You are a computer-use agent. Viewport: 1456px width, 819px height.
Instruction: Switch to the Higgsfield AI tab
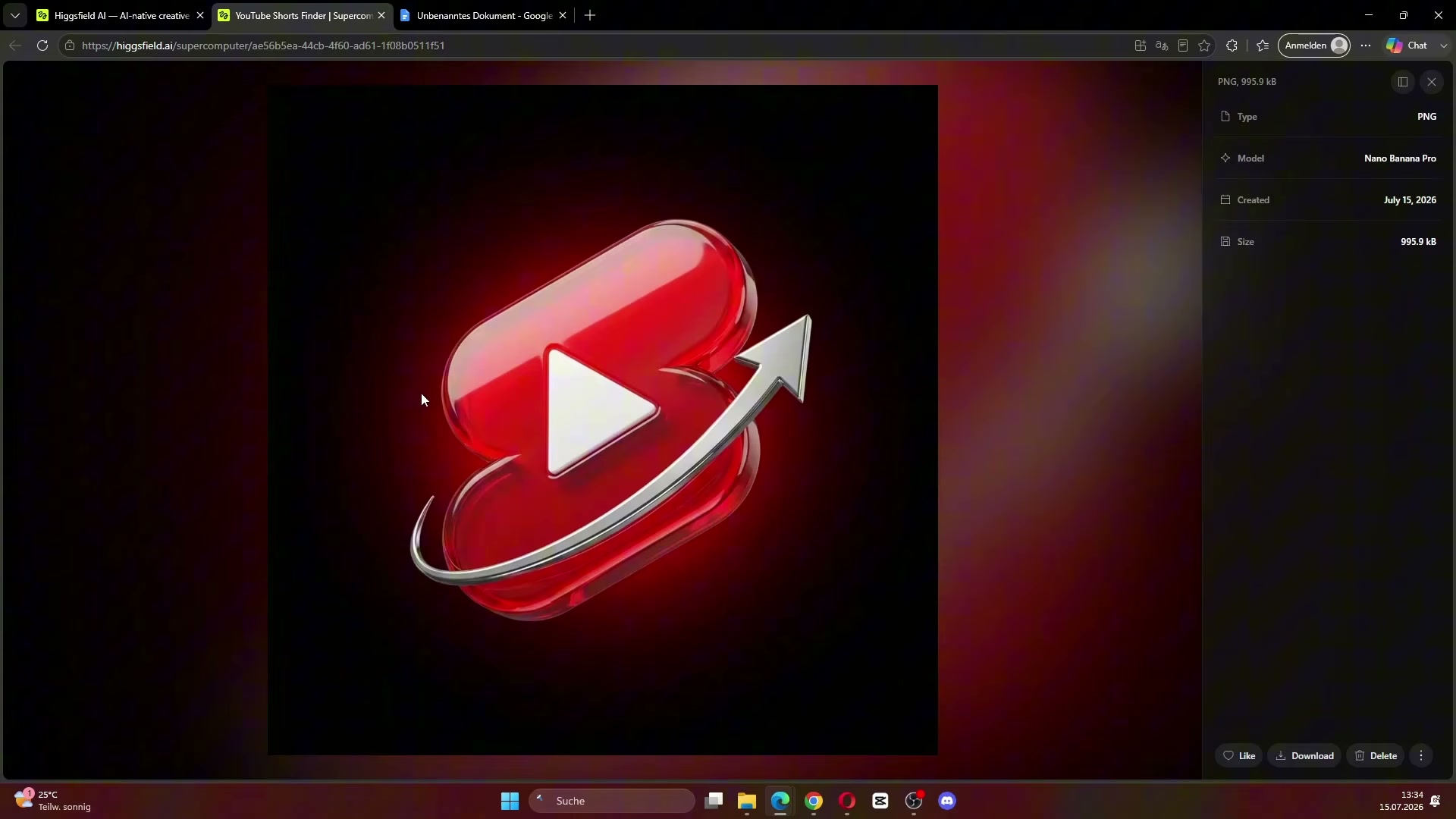pos(121,15)
